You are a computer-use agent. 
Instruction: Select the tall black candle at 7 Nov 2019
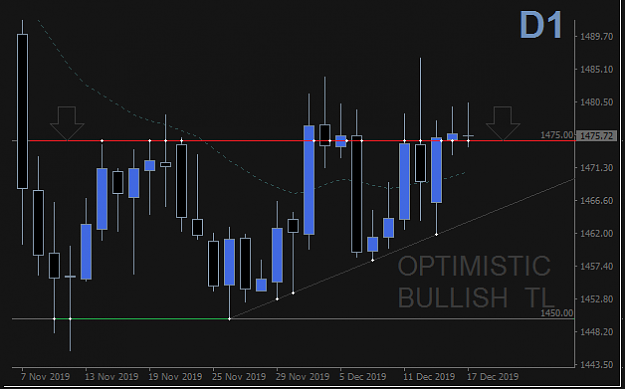[22, 111]
